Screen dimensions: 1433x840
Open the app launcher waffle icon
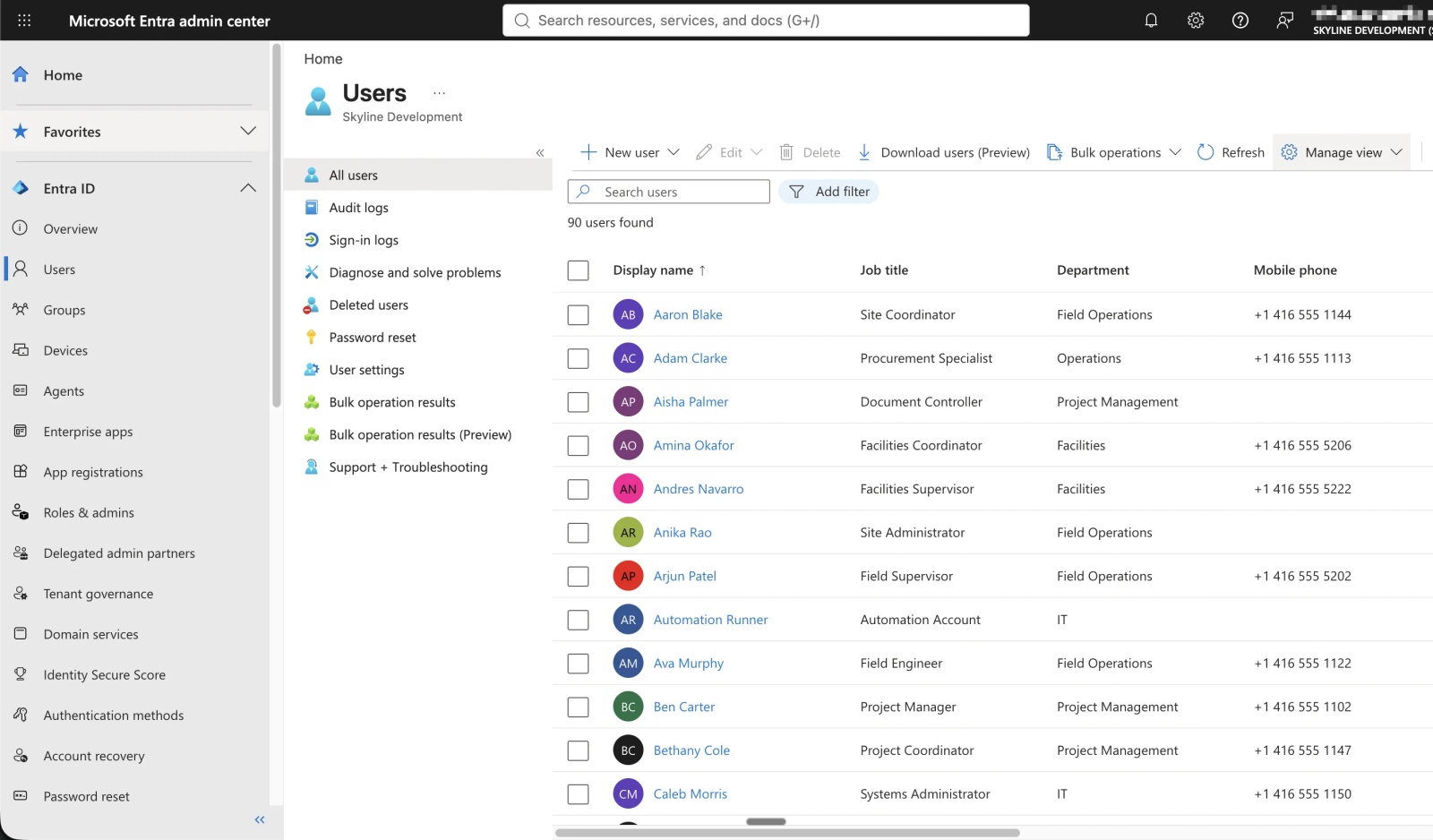[x=24, y=21]
